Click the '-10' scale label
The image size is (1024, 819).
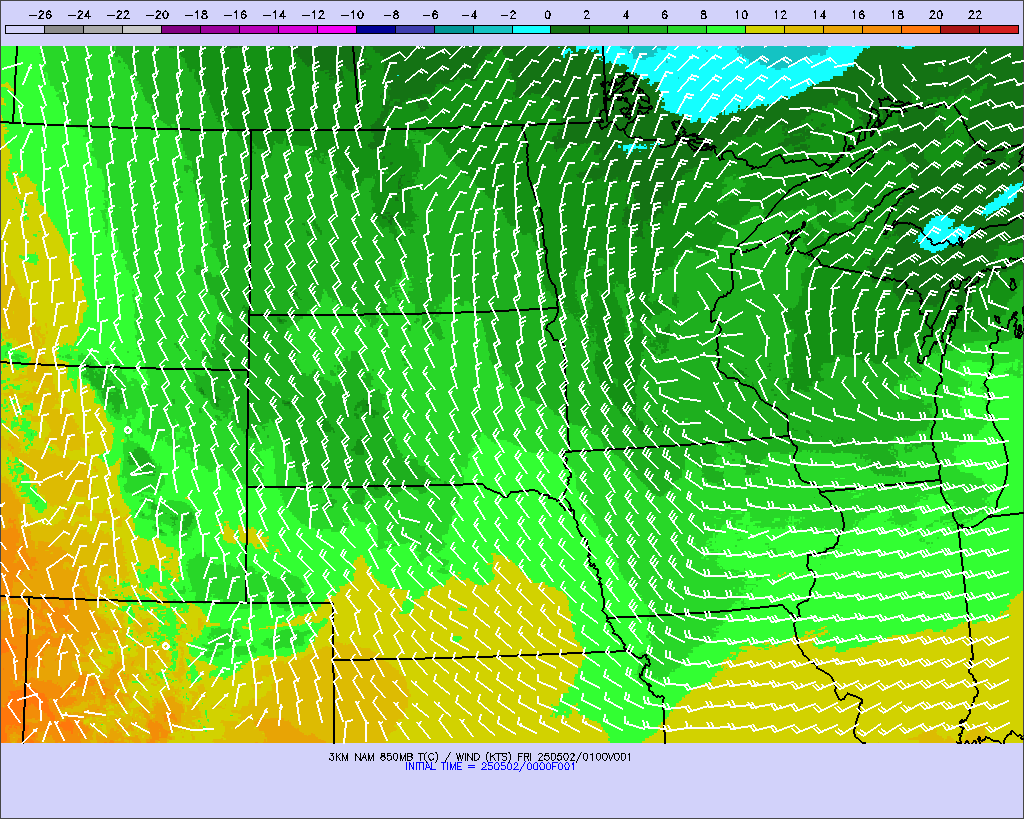coord(353,15)
